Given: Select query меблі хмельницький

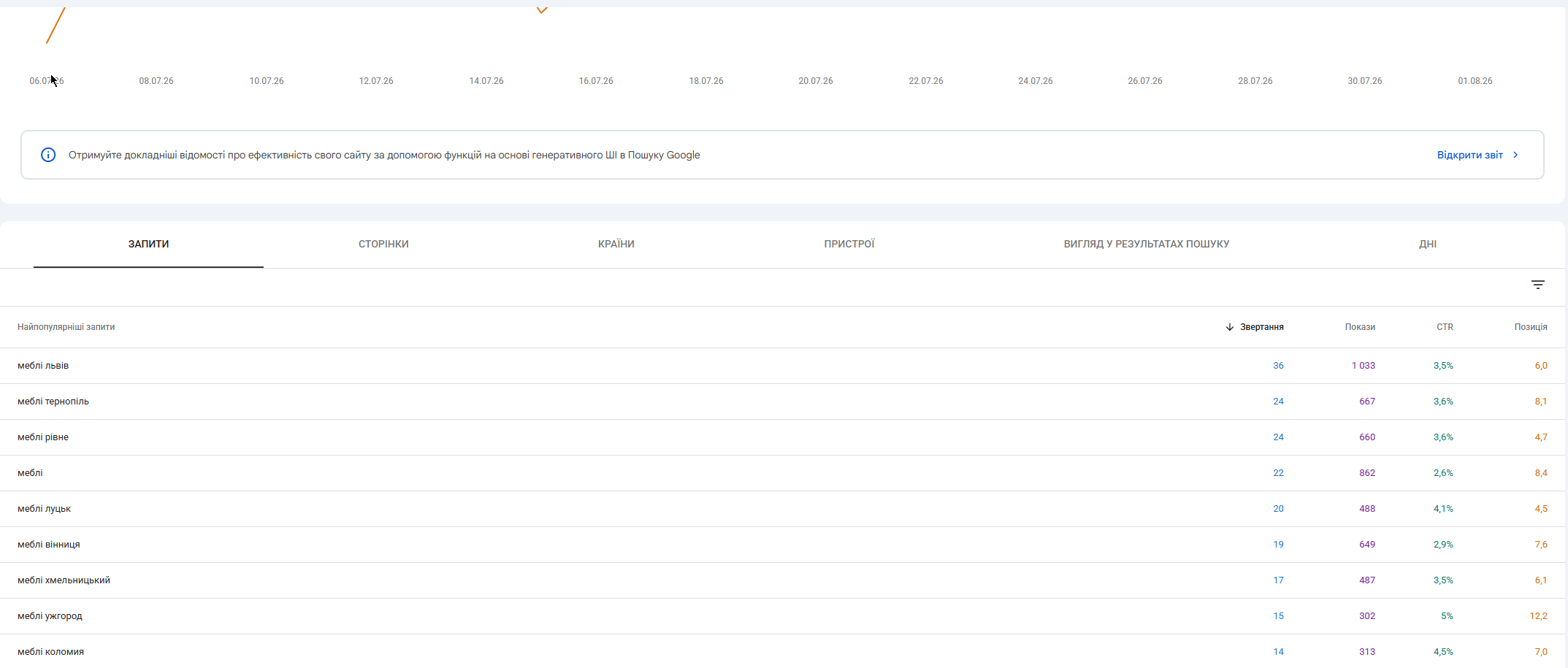Looking at the screenshot, I should click(x=64, y=580).
